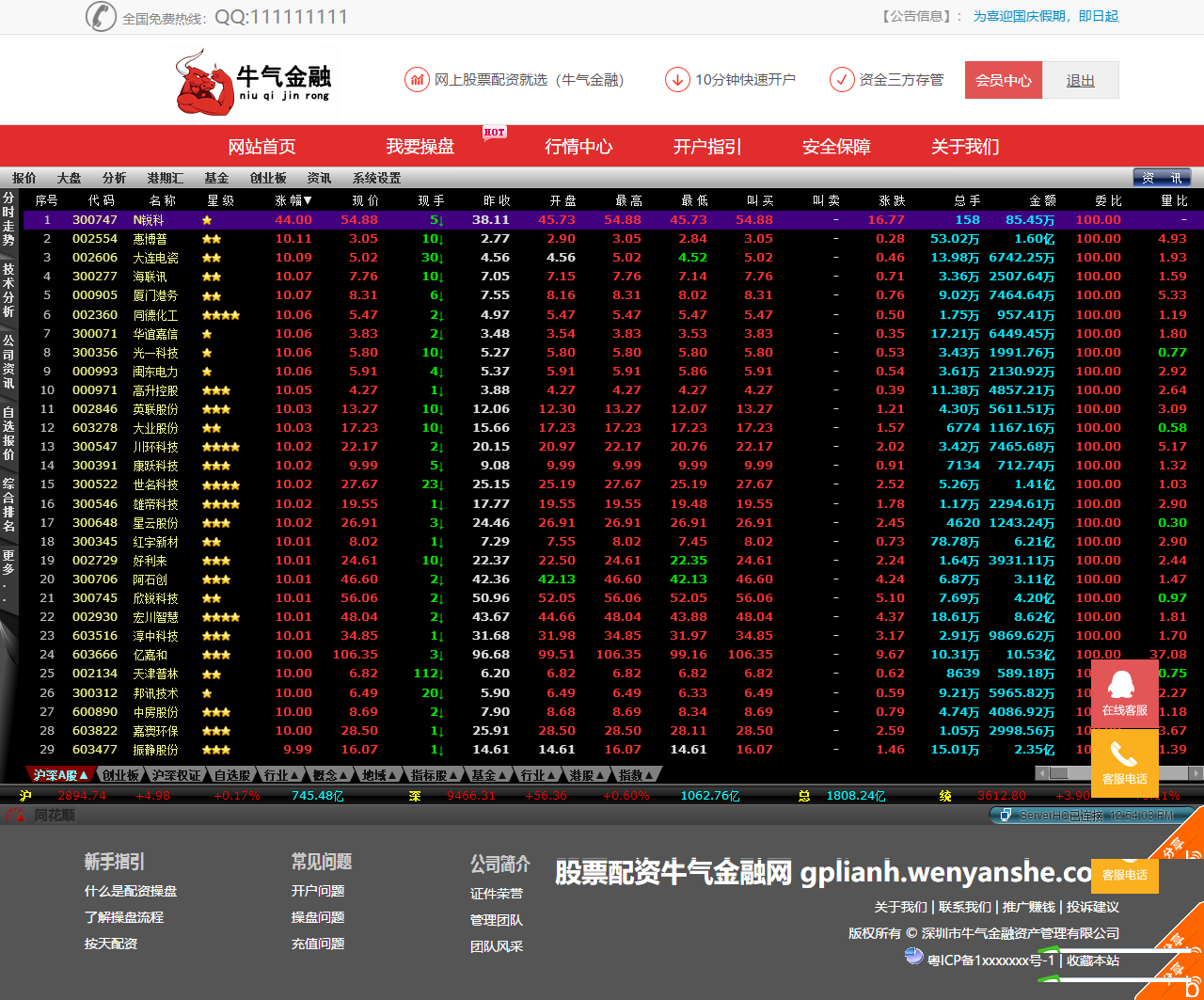Click the 退出 logout link
Screen dimensions: 1204x1000
point(1080,80)
